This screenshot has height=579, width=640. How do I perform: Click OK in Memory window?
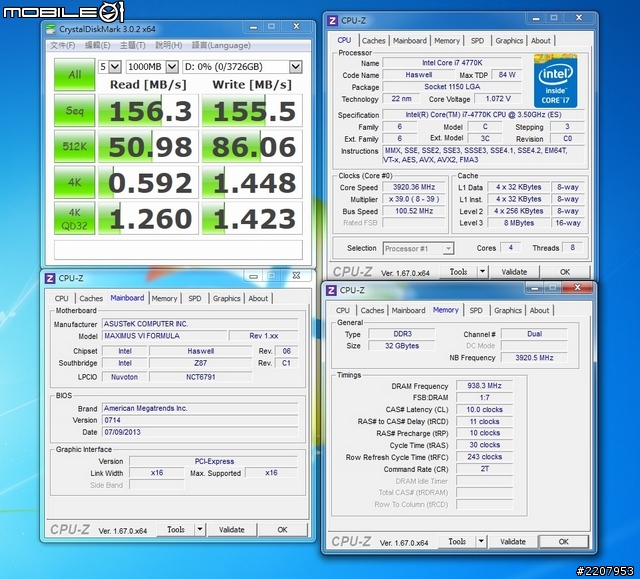pos(564,542)
